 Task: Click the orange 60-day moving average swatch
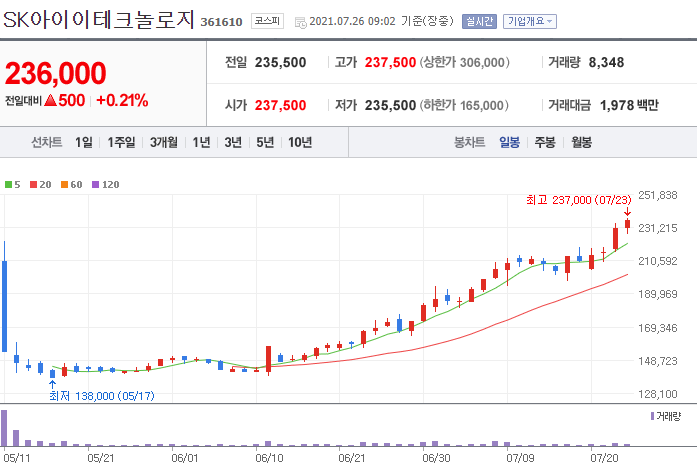tap(64, 184)
